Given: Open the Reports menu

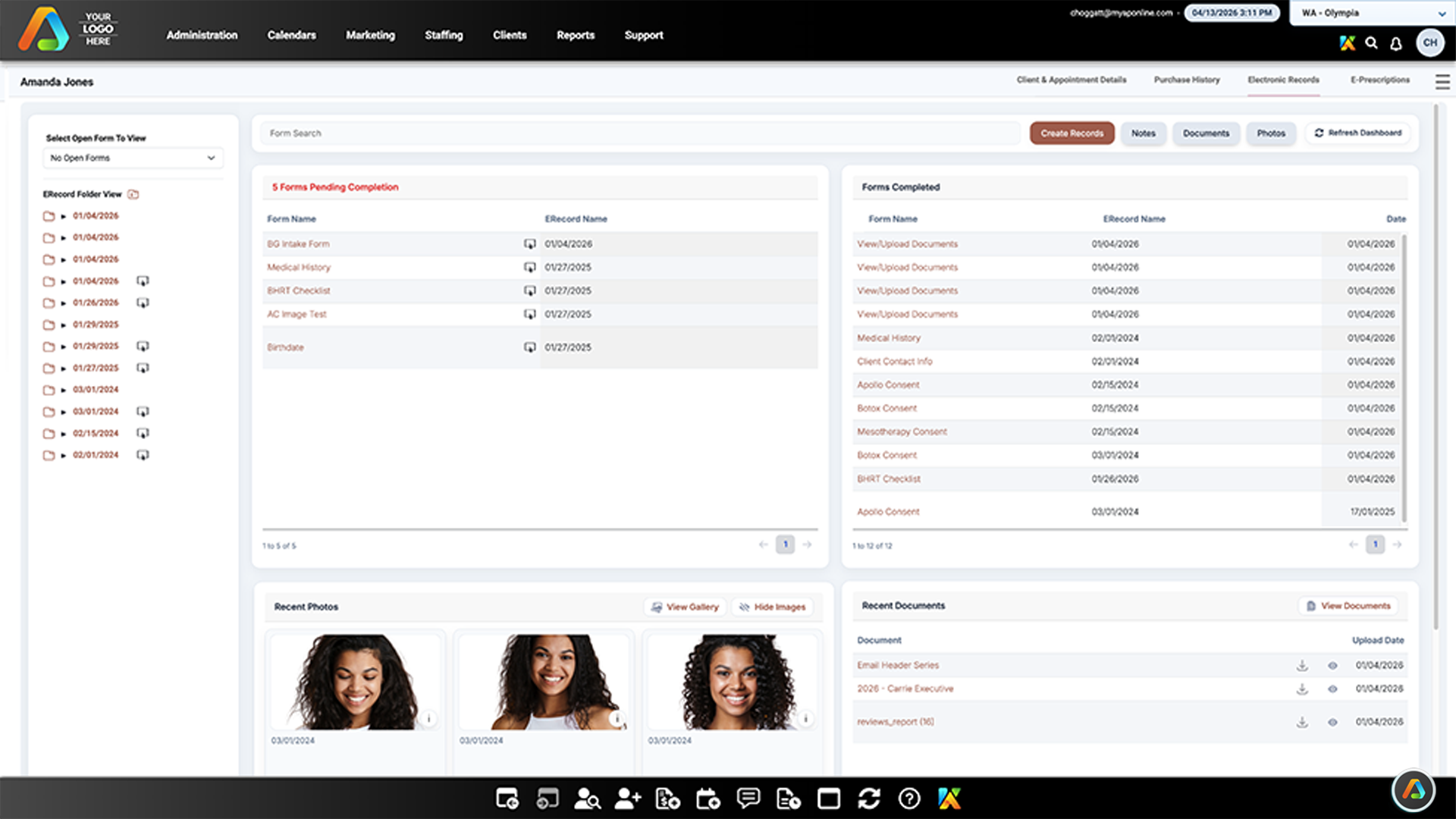Looking at the screenshot, I should [x=576, y=35].
